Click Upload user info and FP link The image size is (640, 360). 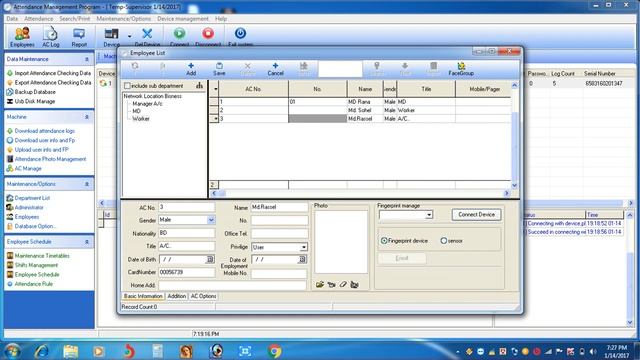pos(42,150)
